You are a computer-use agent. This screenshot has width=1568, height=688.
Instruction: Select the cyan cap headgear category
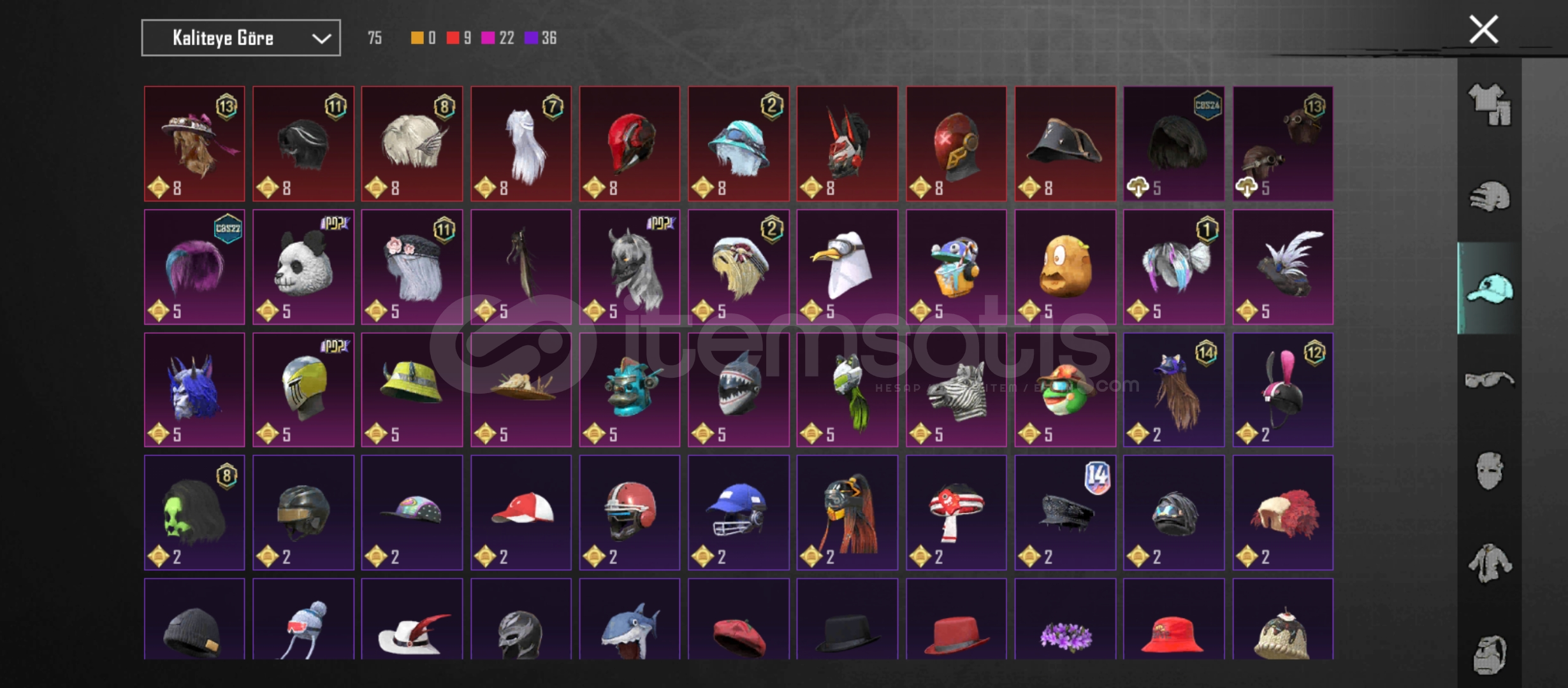pos(1490,289)
